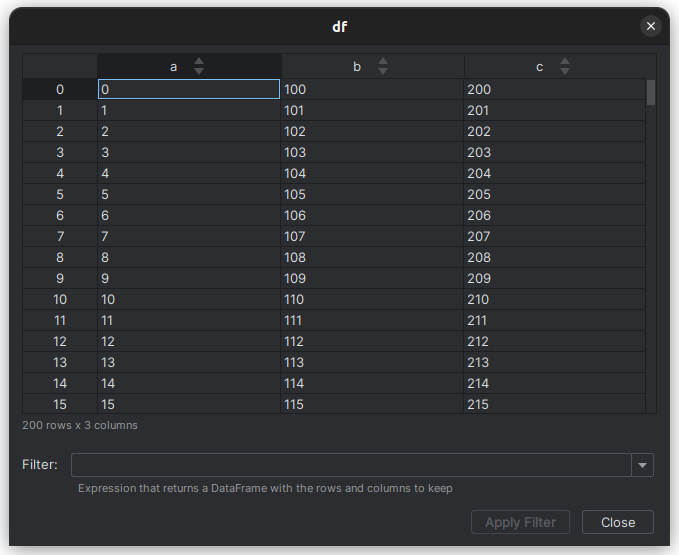This screenshot has width=679, height=555.
Task: Select row index header 15
Action: pyautogui.click(x=60, y=404)
